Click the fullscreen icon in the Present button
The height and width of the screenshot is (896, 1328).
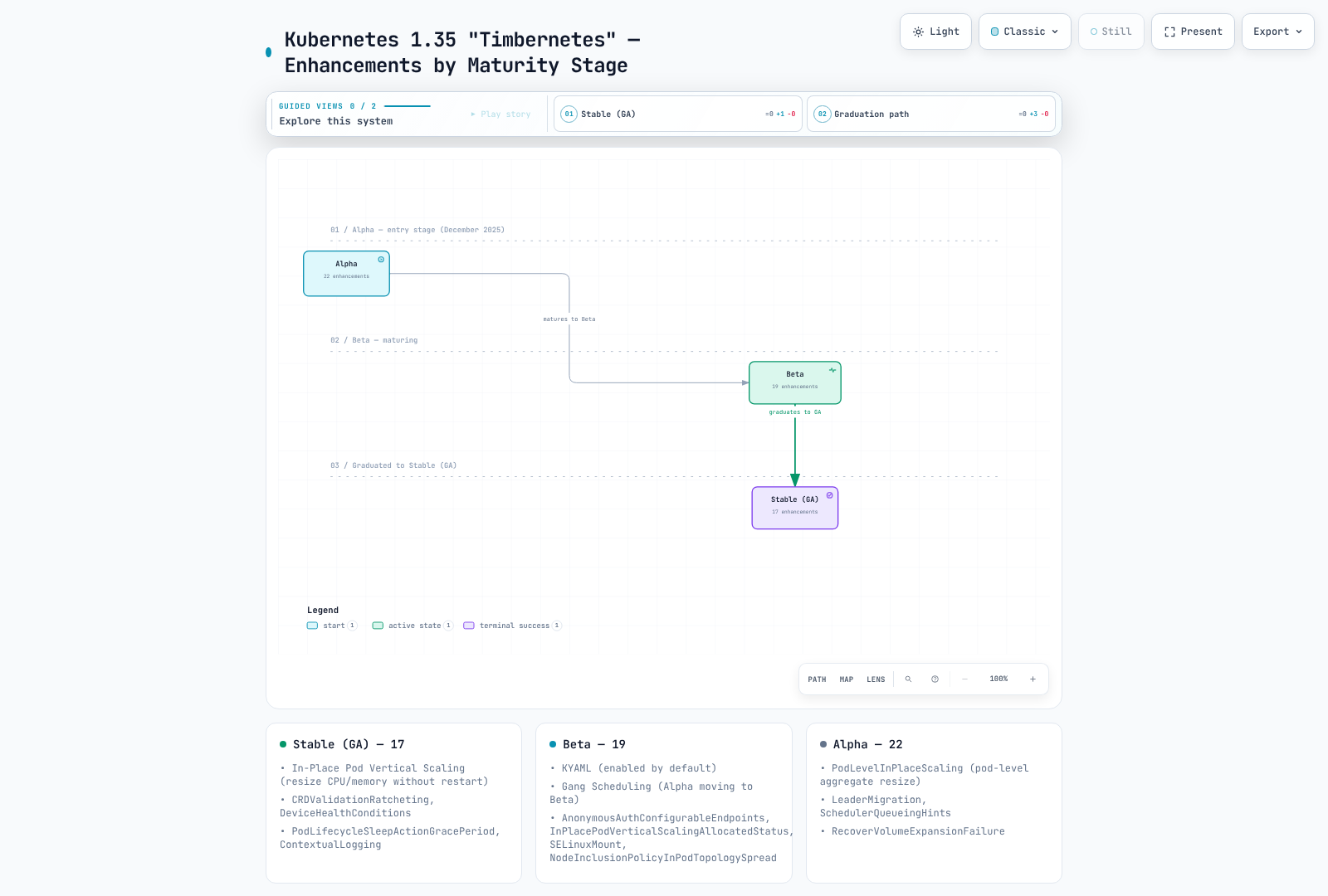[x=1169, y=32]
